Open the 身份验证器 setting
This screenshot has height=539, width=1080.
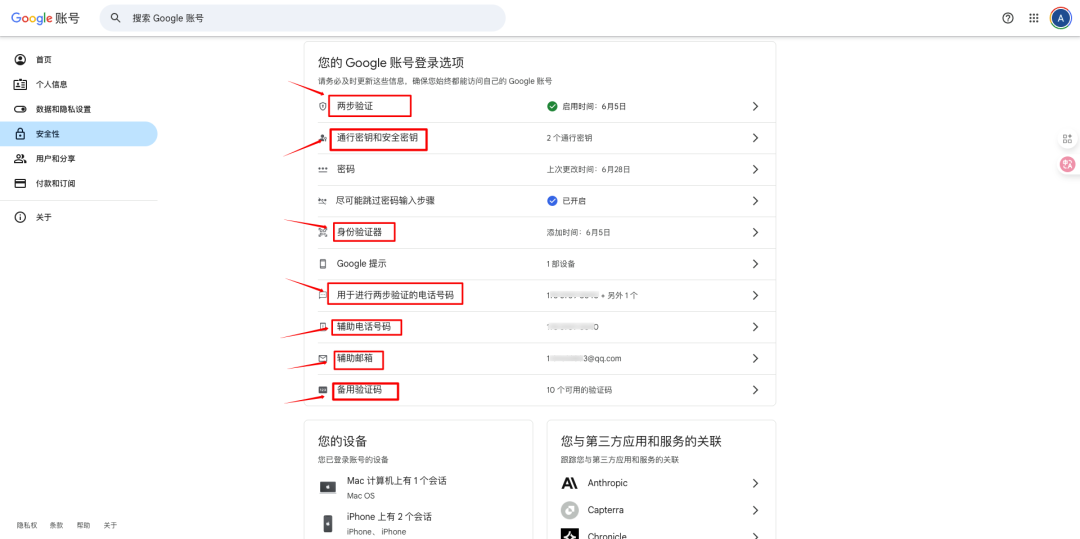(540, 233)
